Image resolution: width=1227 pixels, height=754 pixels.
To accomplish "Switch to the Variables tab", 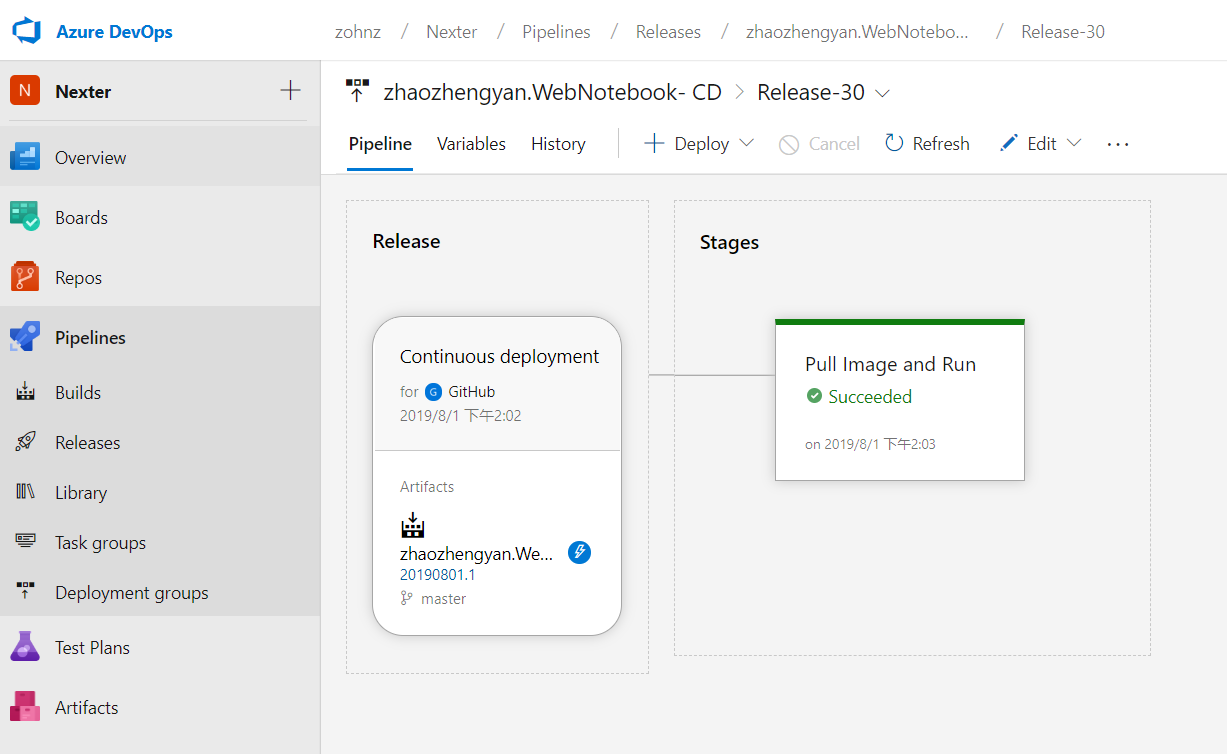I will [x=471, y=144].
